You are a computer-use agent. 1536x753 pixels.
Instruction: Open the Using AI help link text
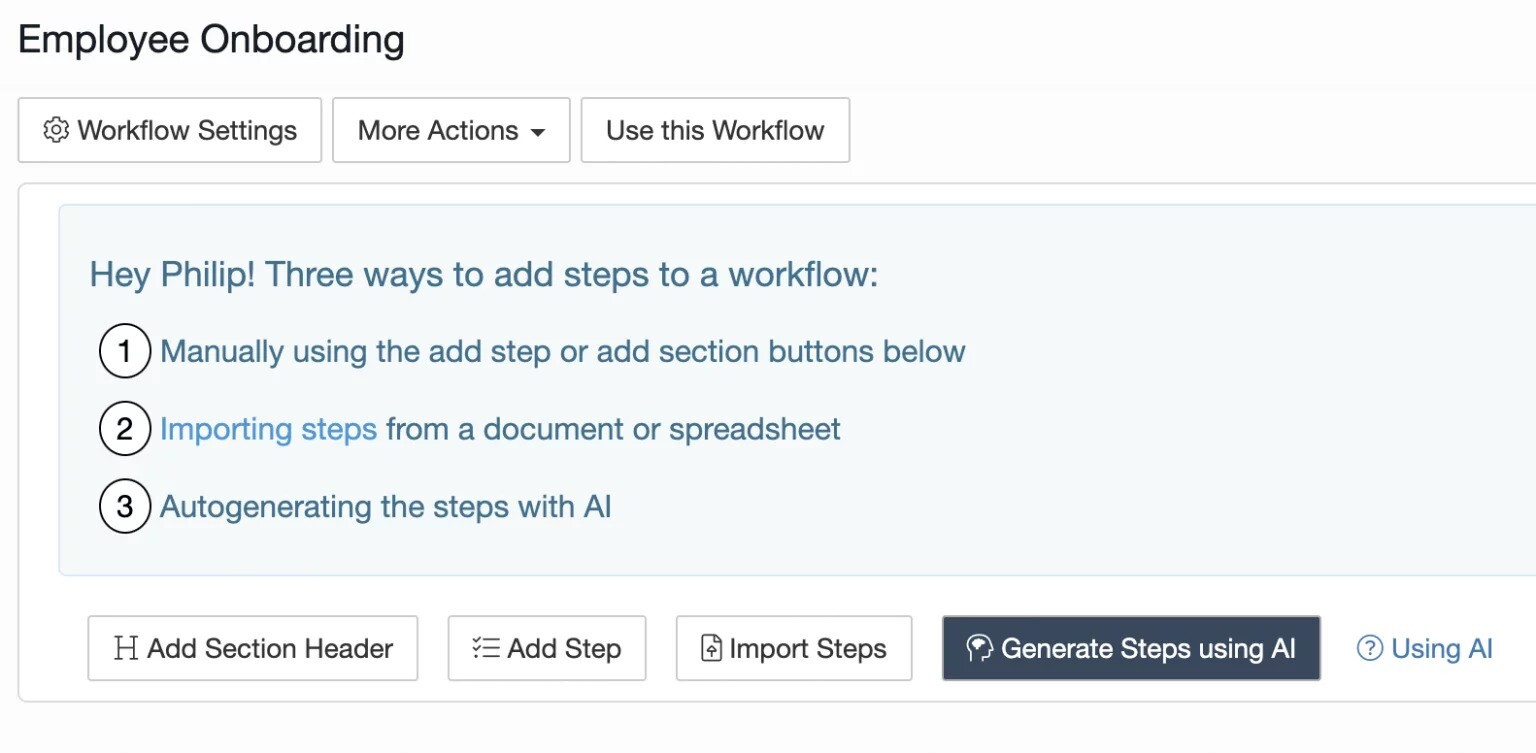(x=1441, y=649)
